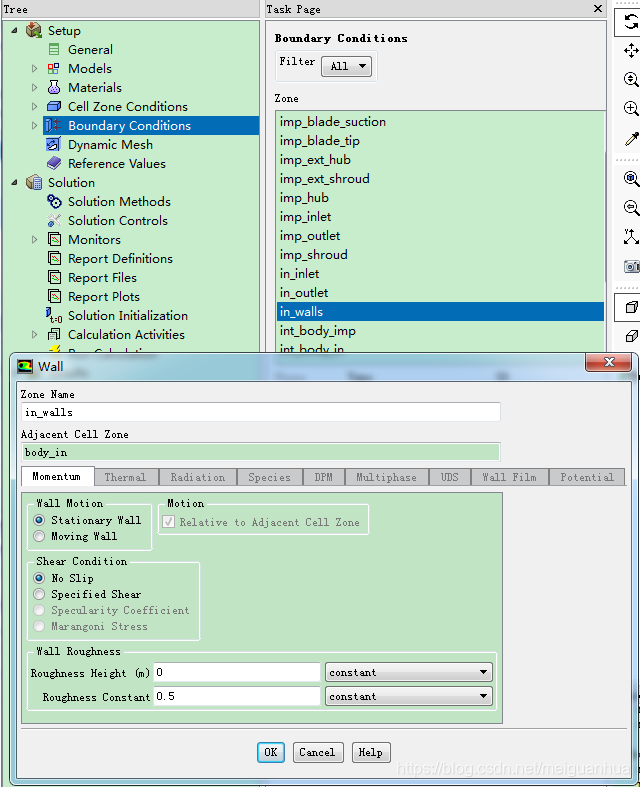Image resolution: width=640 pixels, height=787 pixels.
Task: Choose the Specified Shear option
Action: click(x=40, y=594)
